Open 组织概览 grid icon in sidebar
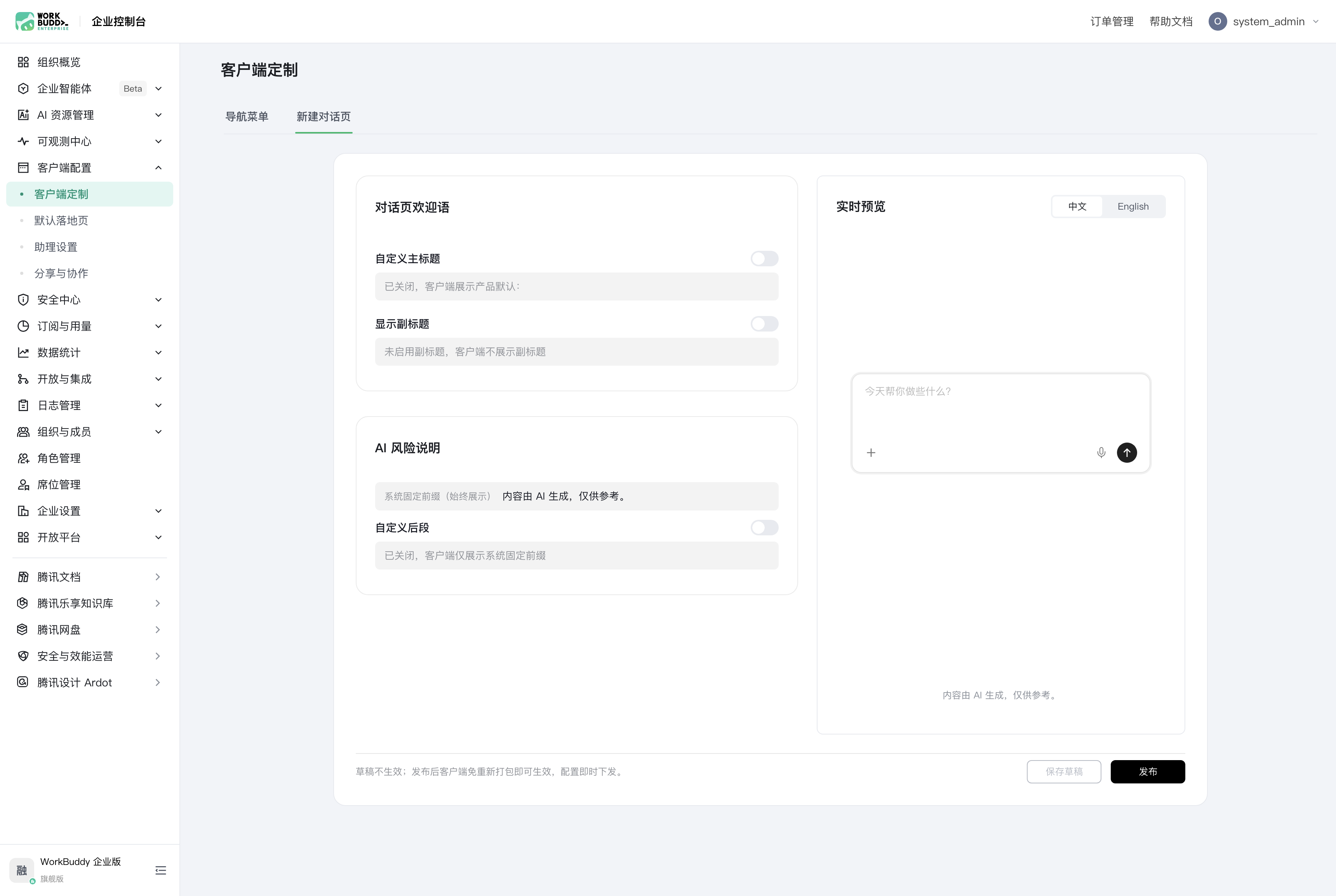The width and height of the screenshot is (1336, 896). pyautogui.click(x=23, y=62)
